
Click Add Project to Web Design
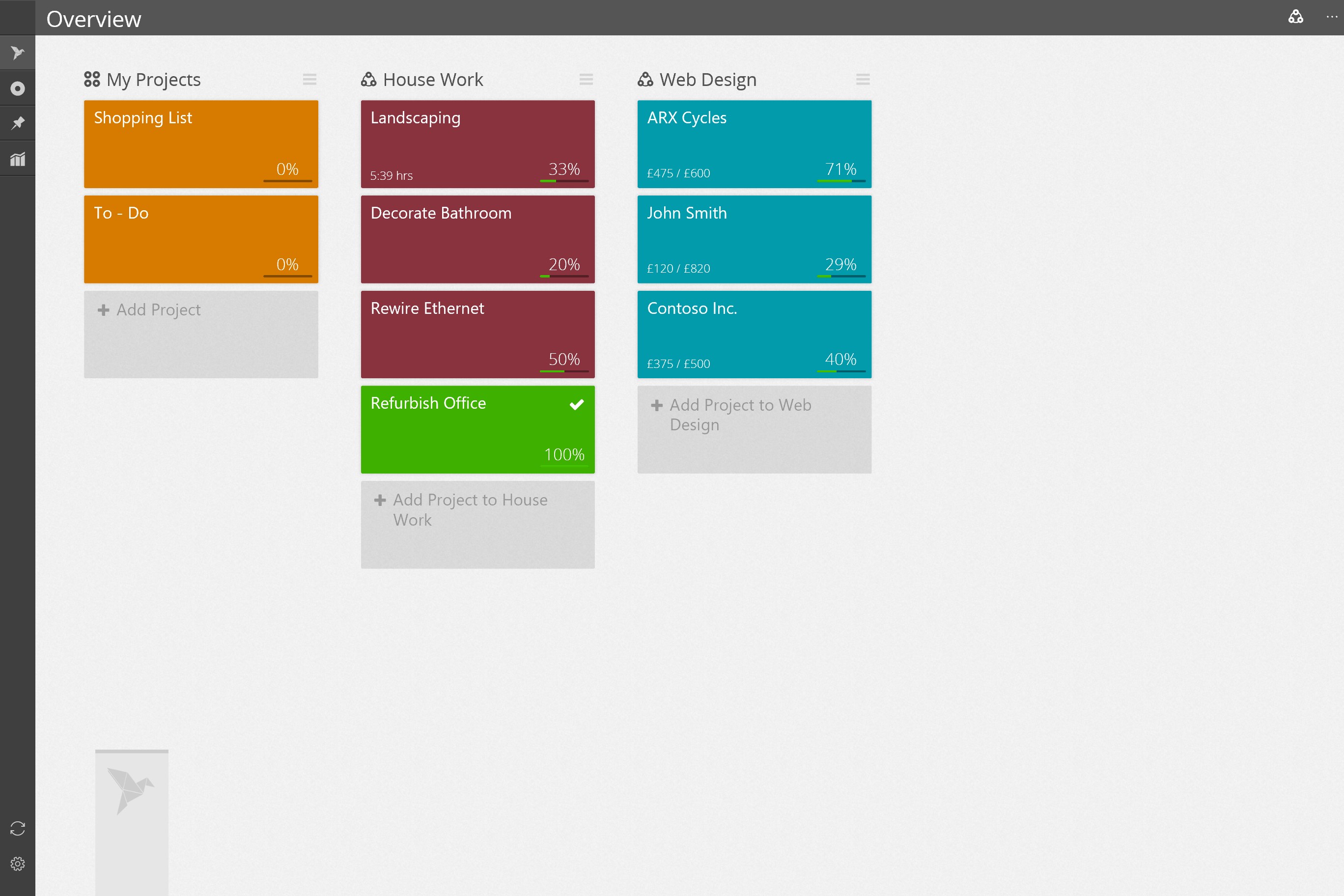754,429
